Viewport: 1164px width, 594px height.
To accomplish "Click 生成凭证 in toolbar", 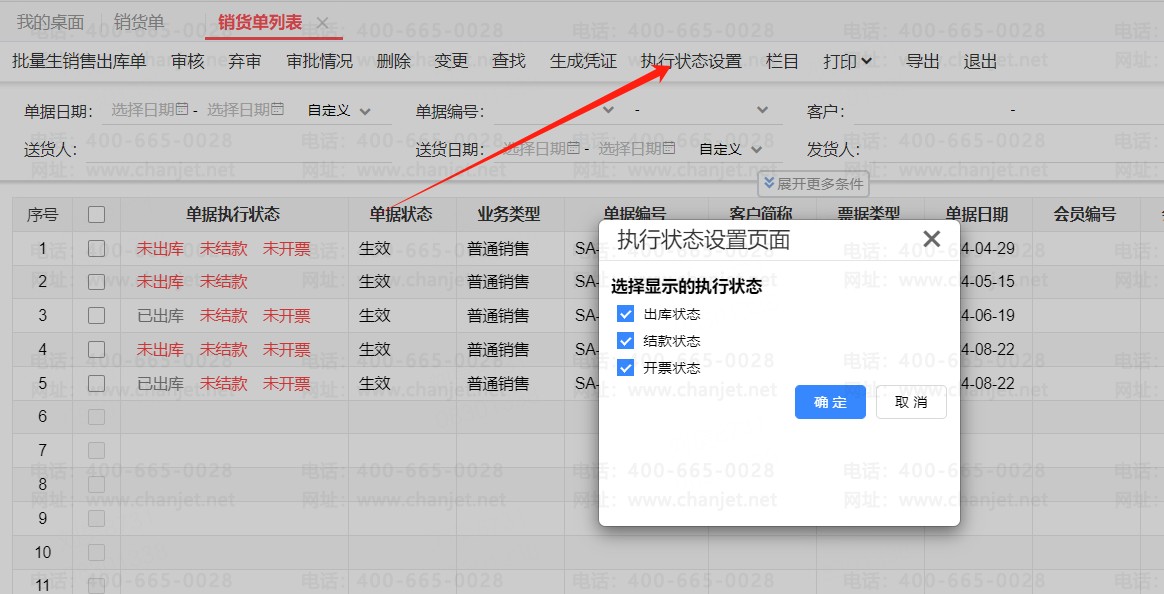I will pyautogui.click(x=583, y=62).
